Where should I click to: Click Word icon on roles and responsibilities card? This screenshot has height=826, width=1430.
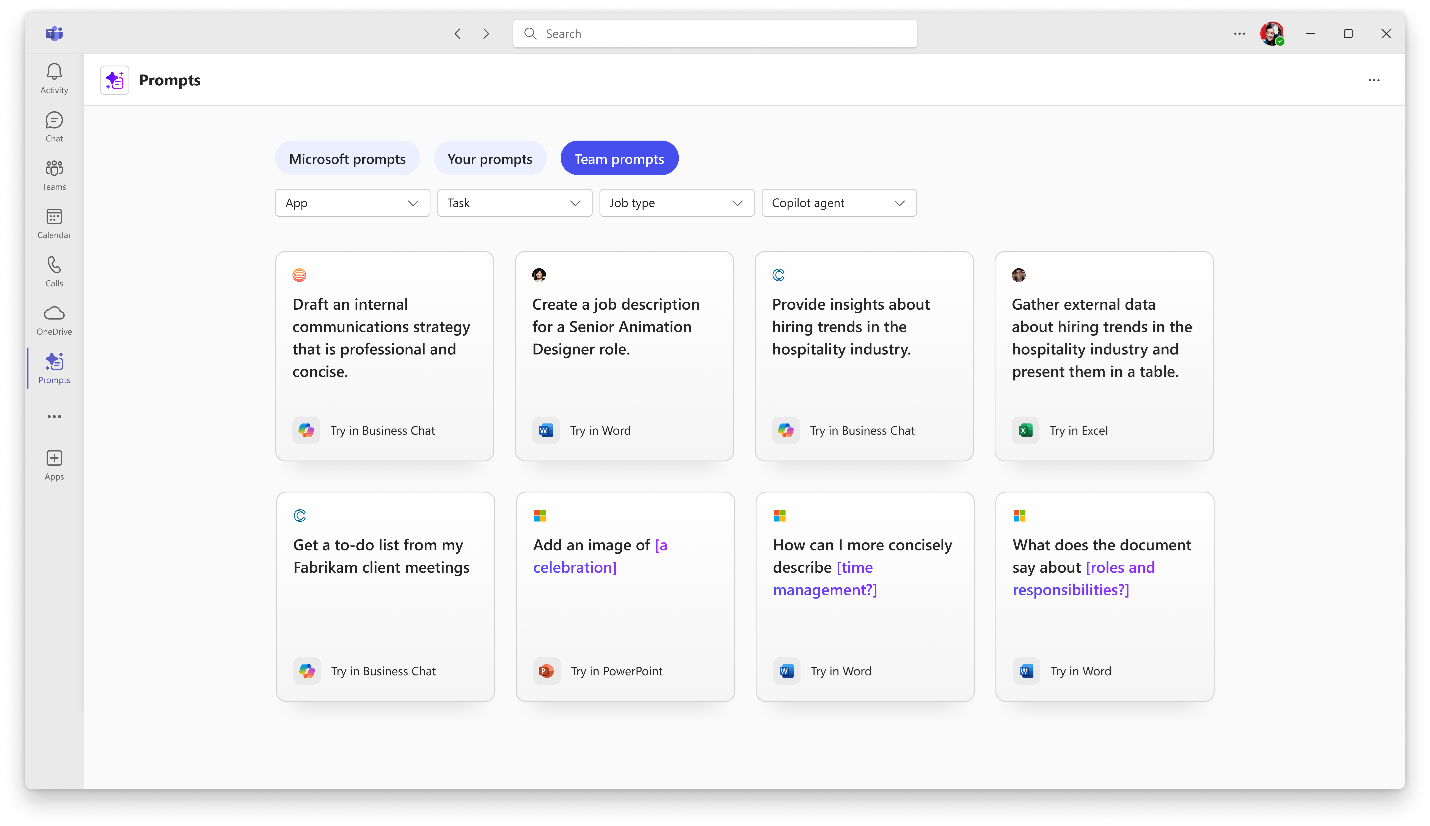[x=1026, y=671]
